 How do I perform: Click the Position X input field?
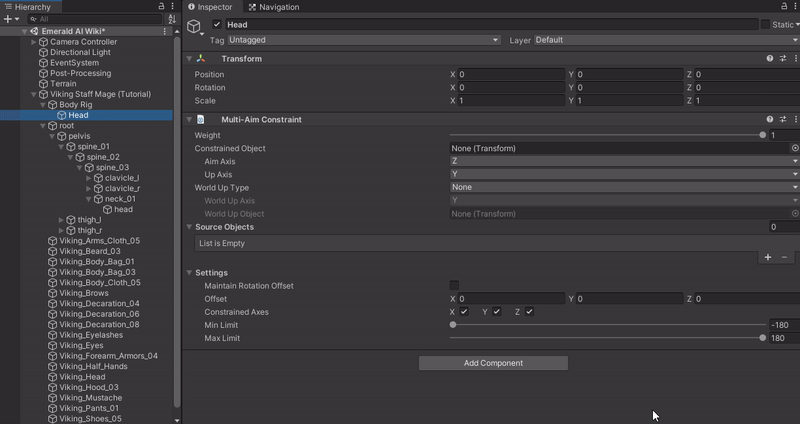point(511,75)
